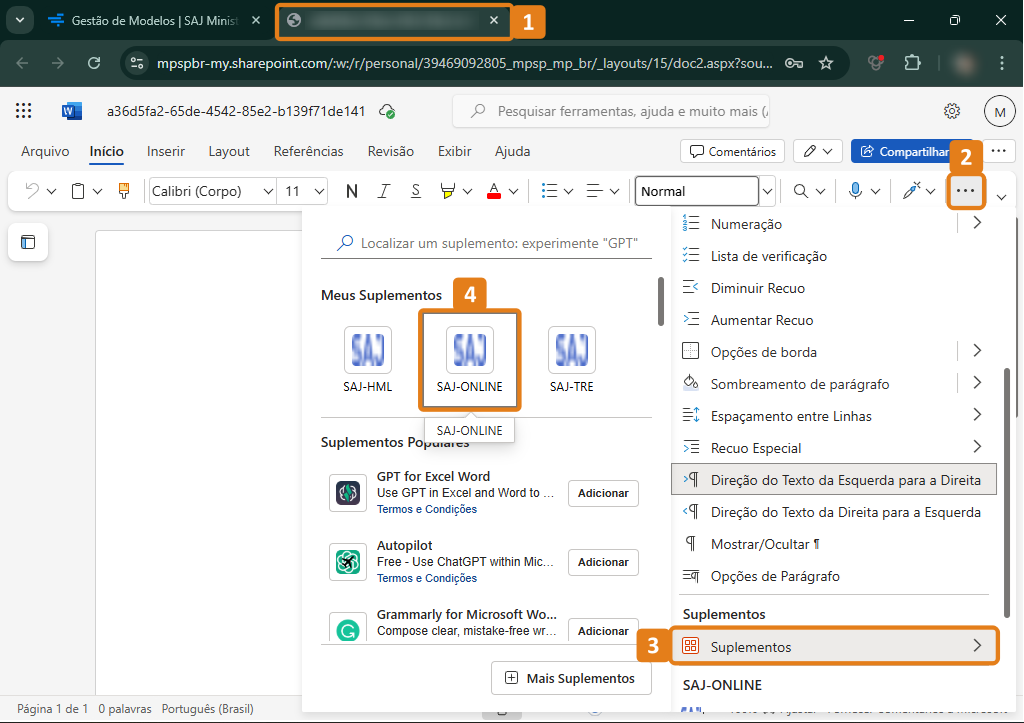Select the SAJ-HML add-in icon
Image resolution: width=1024 pixels, height=723 pixels.
[367, 359]
